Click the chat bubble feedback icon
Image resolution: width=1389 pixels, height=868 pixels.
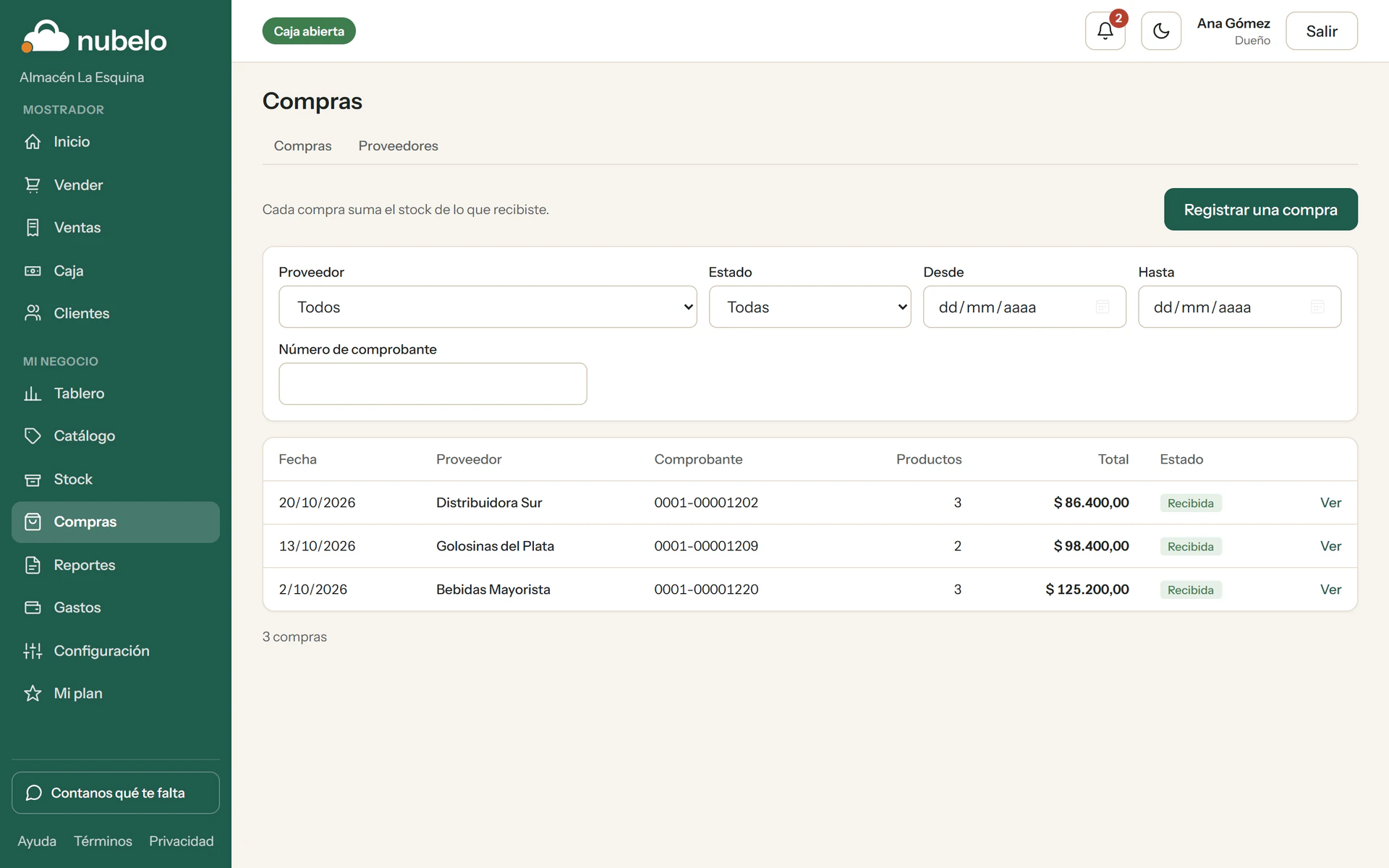tap(33, 793)
